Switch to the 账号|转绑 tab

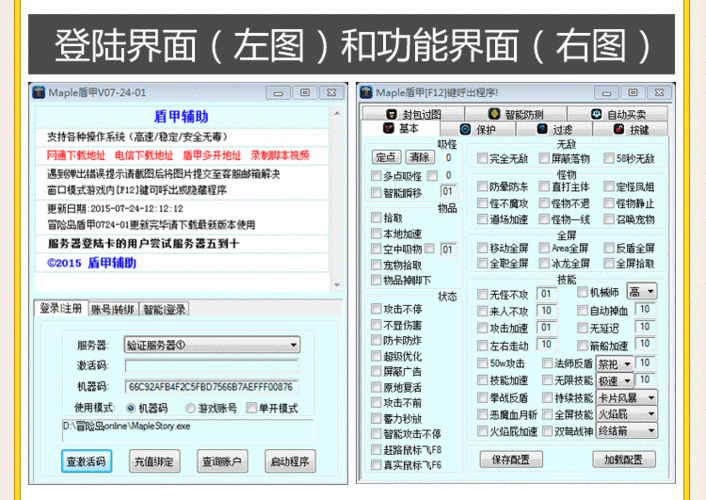click(113, 309)
